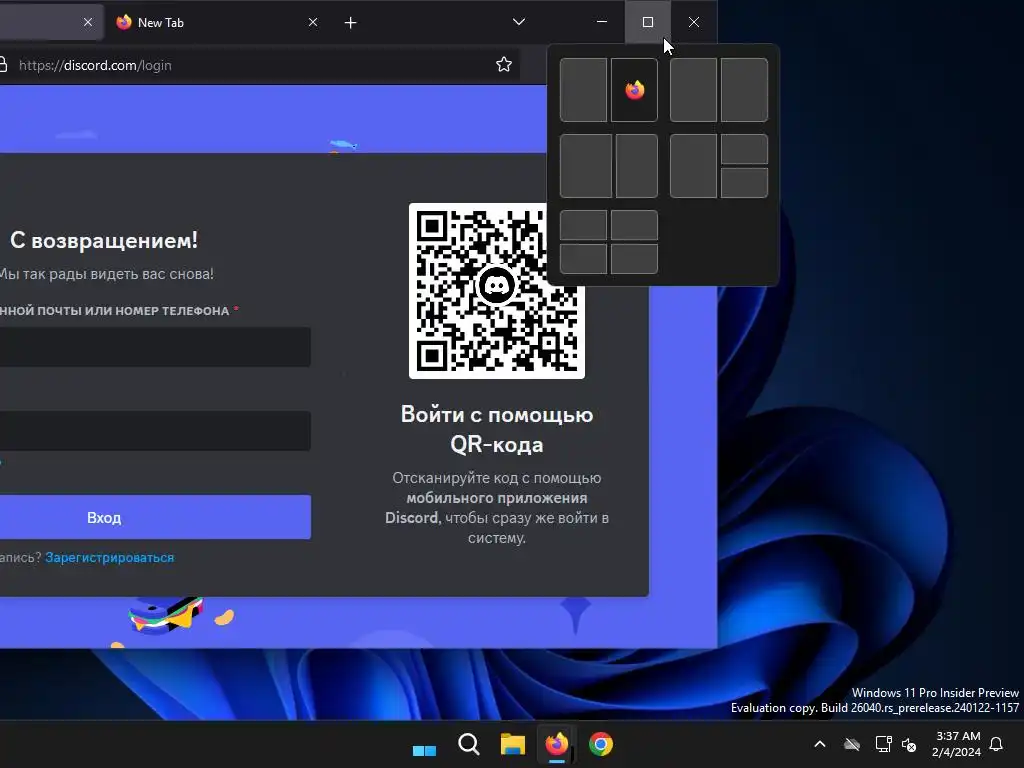Select top-right zone of three-zone layout
Screen dimensions: 1024x768
[744, 149]
